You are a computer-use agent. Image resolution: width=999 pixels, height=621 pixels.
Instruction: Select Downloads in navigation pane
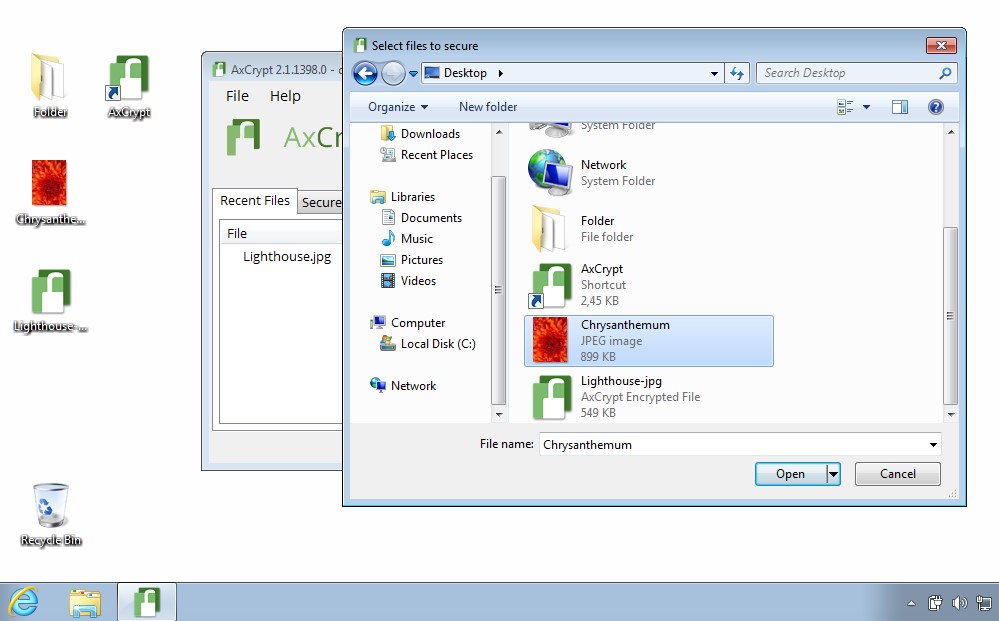(420, 133)
